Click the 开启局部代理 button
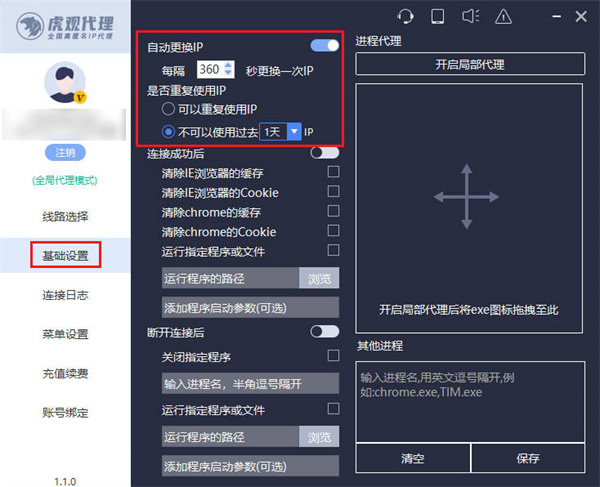Screen dimensions: 600x487 (469, 64)
